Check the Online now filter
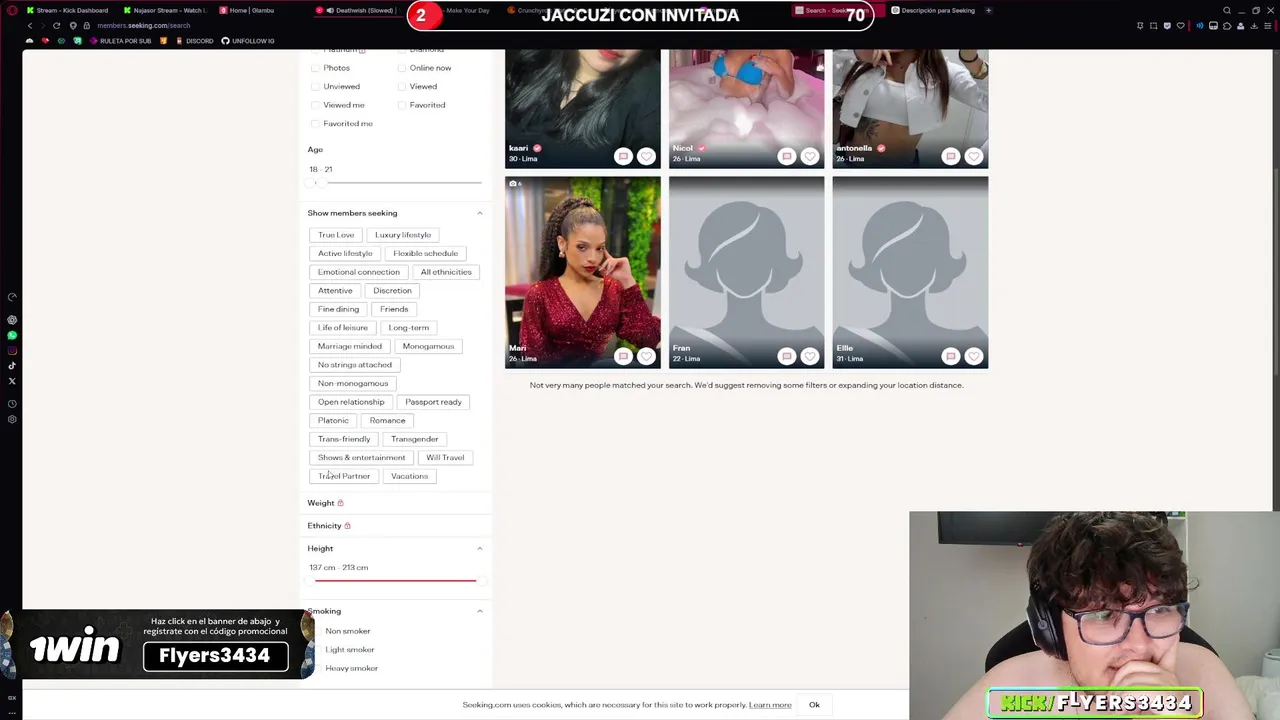Screen dimensions: 1280x720 [x=402, y=68]
